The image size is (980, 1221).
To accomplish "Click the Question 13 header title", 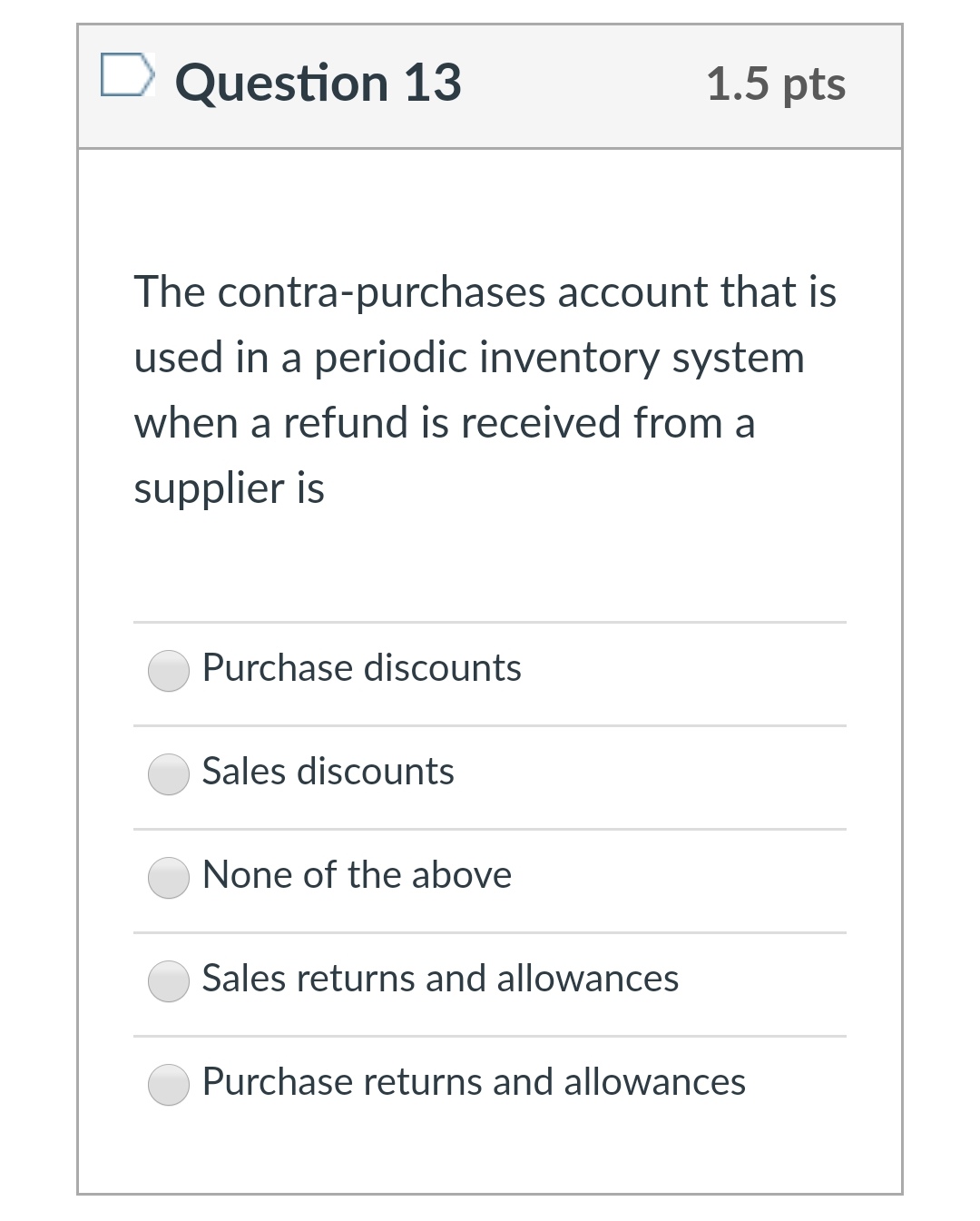I will 319,83.
